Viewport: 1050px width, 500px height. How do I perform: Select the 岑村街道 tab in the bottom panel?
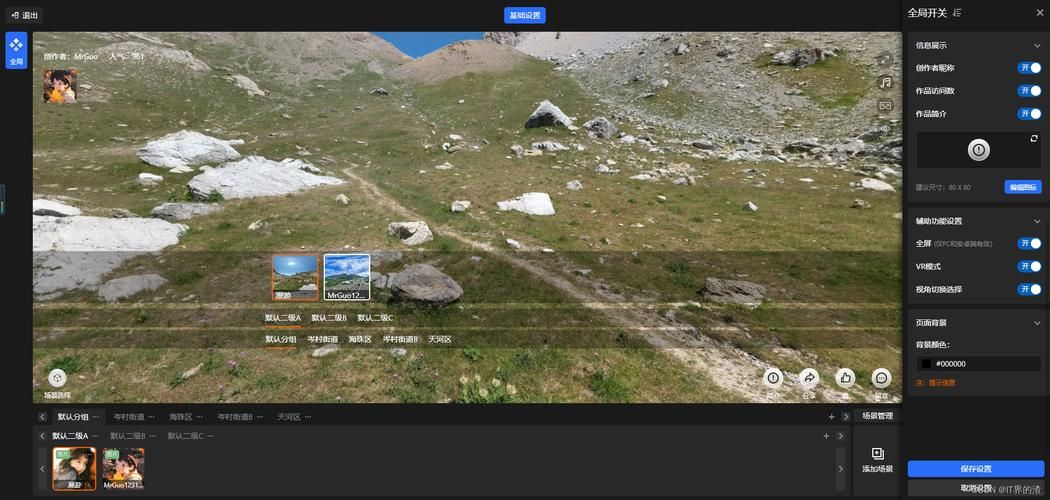[x=129, y=417]
